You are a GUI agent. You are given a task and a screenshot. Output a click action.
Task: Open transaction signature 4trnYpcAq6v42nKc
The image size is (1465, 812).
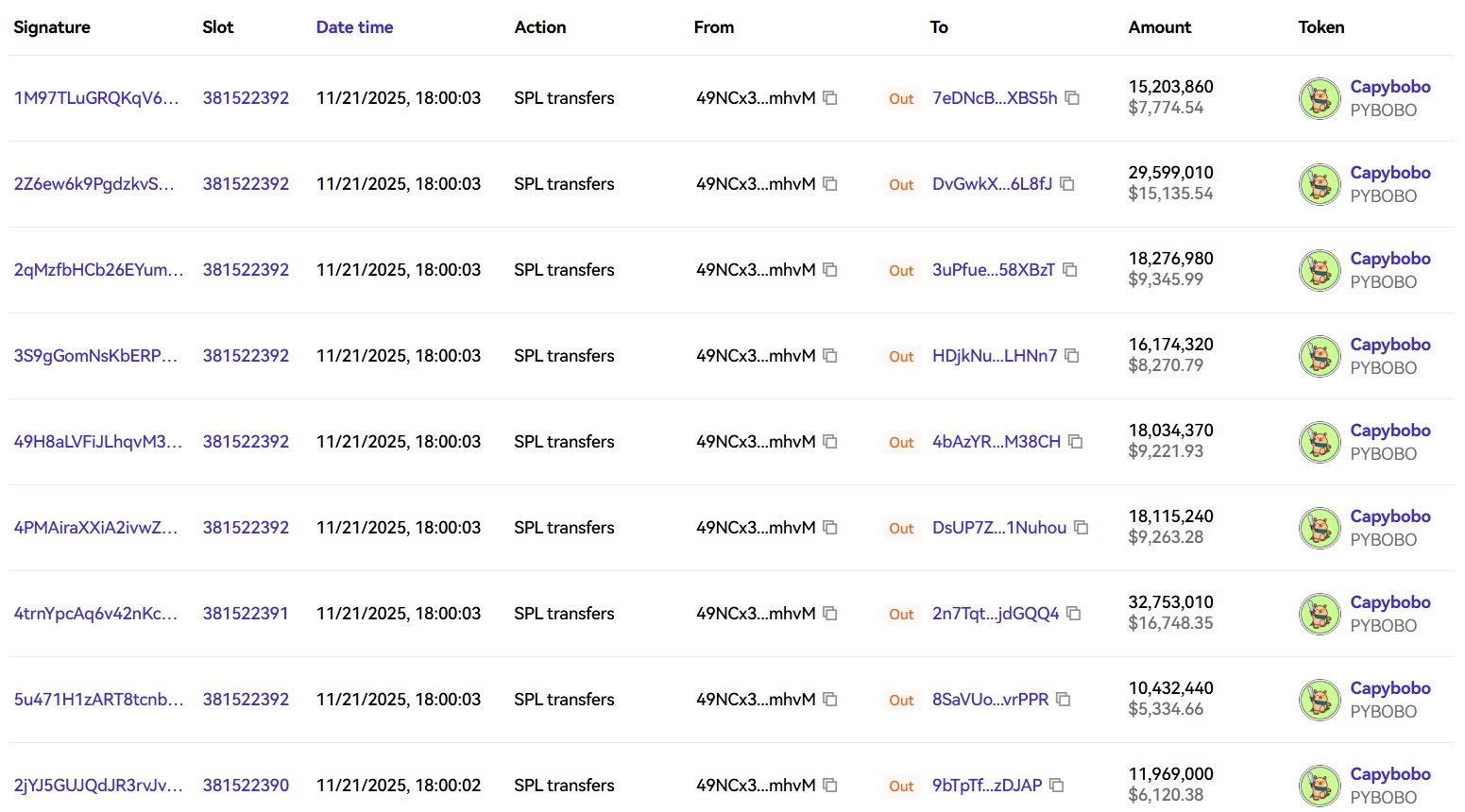[95, 614]
